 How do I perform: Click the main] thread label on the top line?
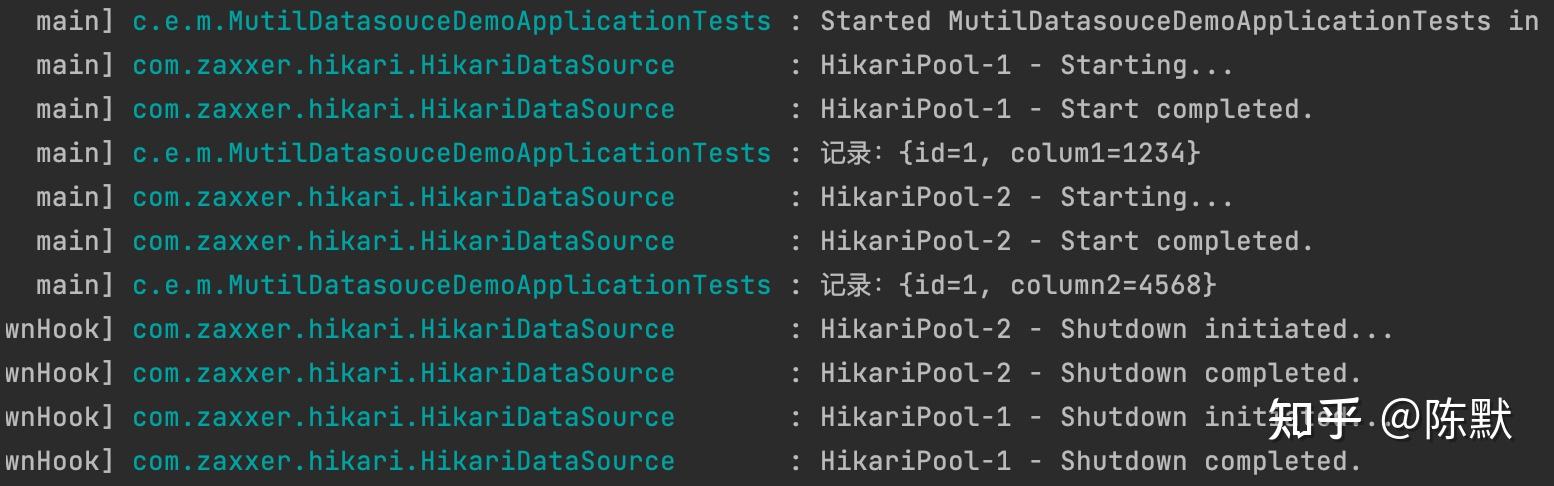point(75,21)
